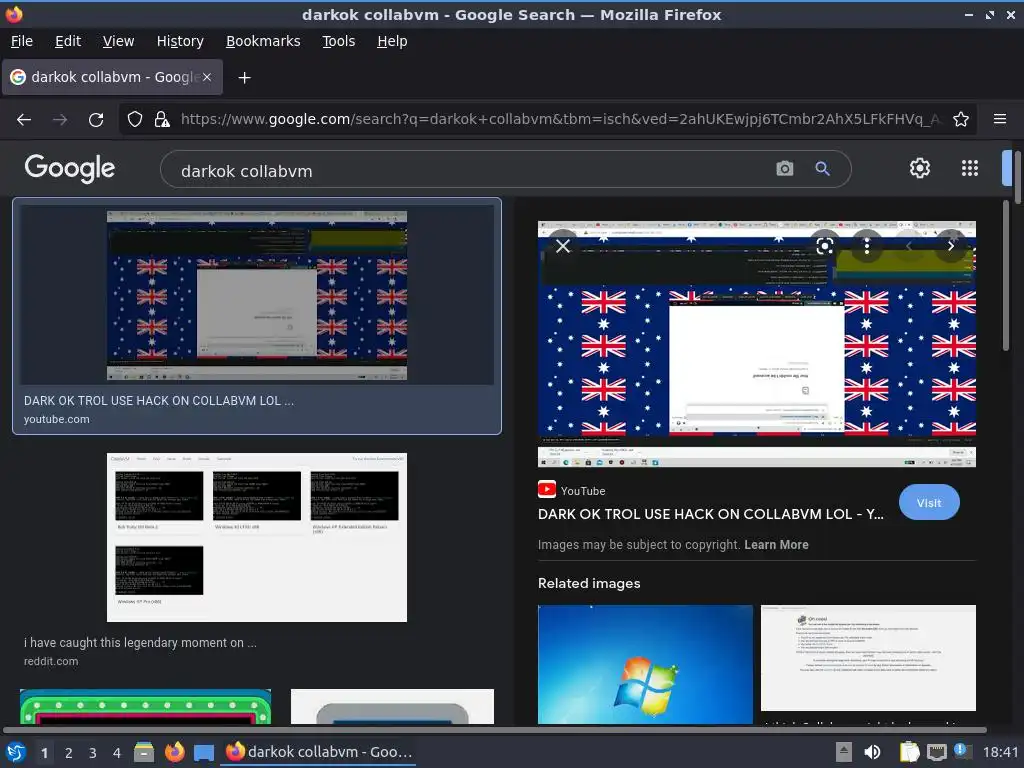
Task: Open the system start menu icon
Action: click(x=15, y=752)
